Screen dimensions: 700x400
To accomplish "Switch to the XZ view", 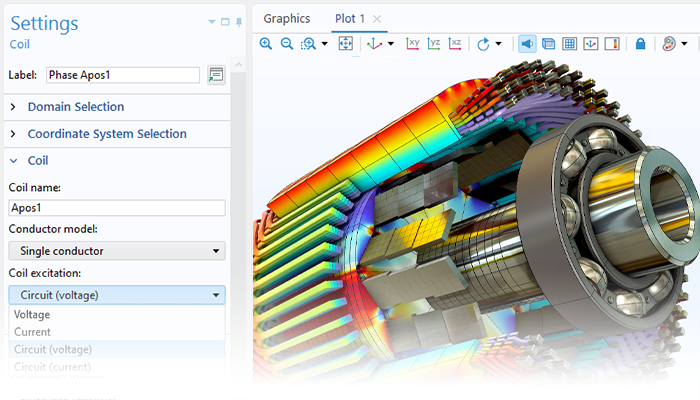I will coord(454,44).
